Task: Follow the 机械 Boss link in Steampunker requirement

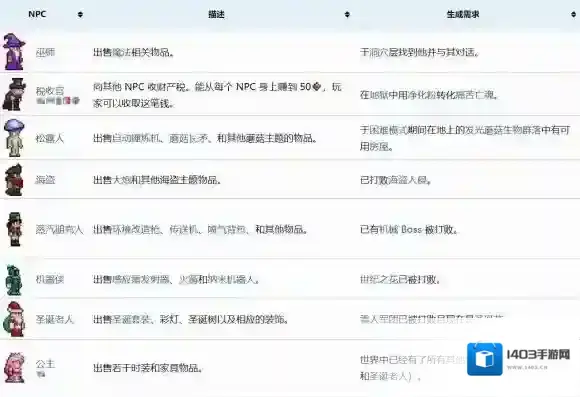Action: point(400,229)
